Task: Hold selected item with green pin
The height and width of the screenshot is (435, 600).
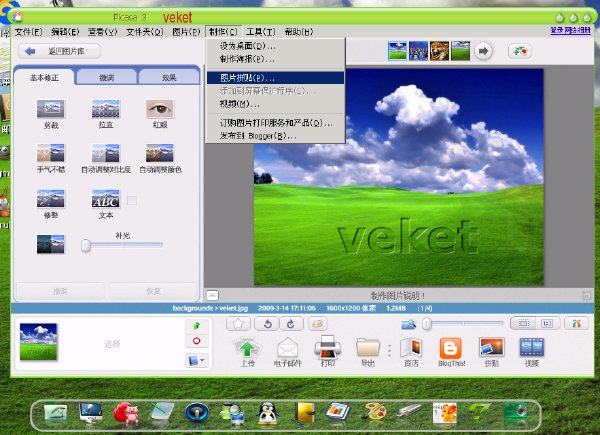Action: pyautogui.click(x=197, y=326)
